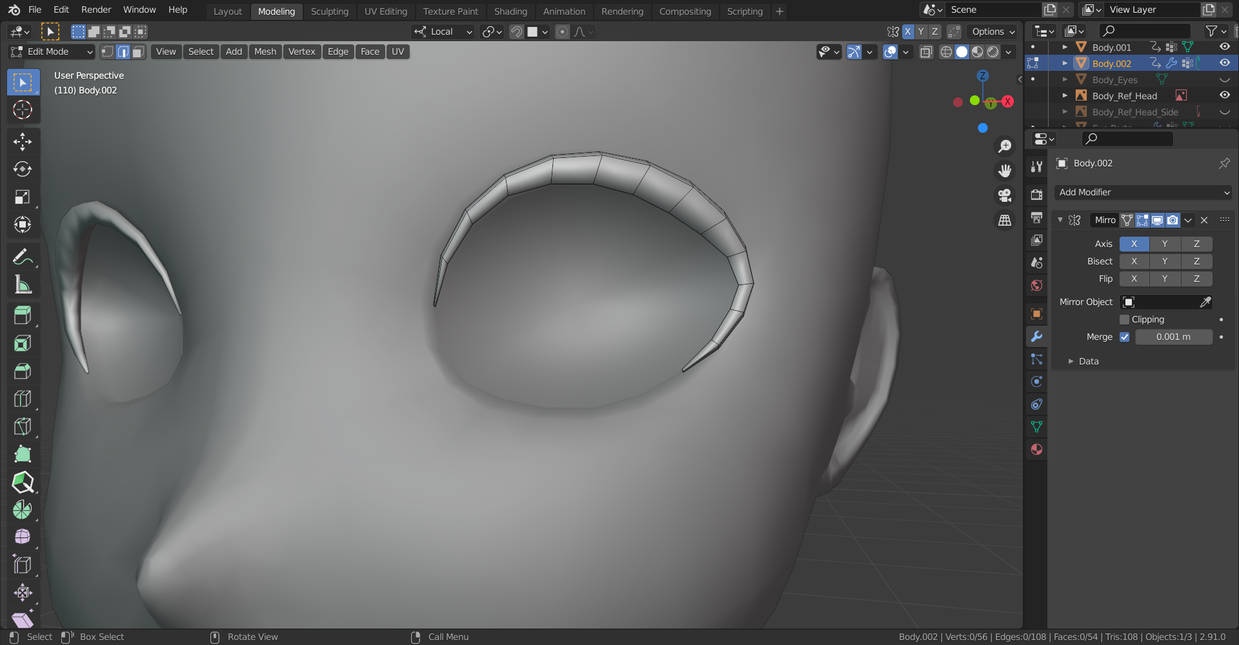
Task: Open the Mesh menu in the viewport header
Action: [265, 51]
